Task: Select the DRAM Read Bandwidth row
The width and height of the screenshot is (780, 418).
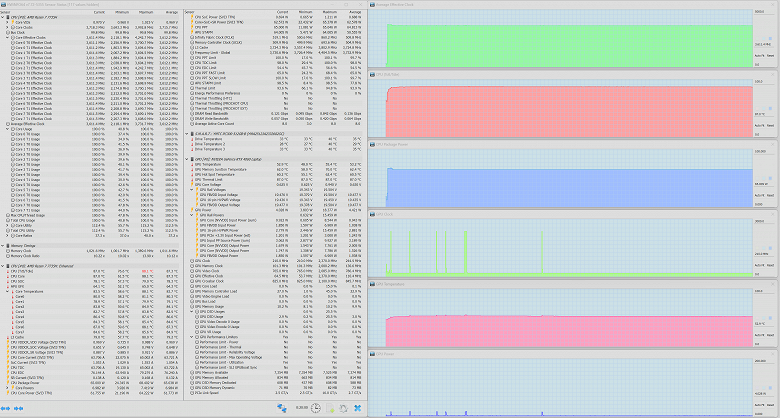Action: coord(274,113)
